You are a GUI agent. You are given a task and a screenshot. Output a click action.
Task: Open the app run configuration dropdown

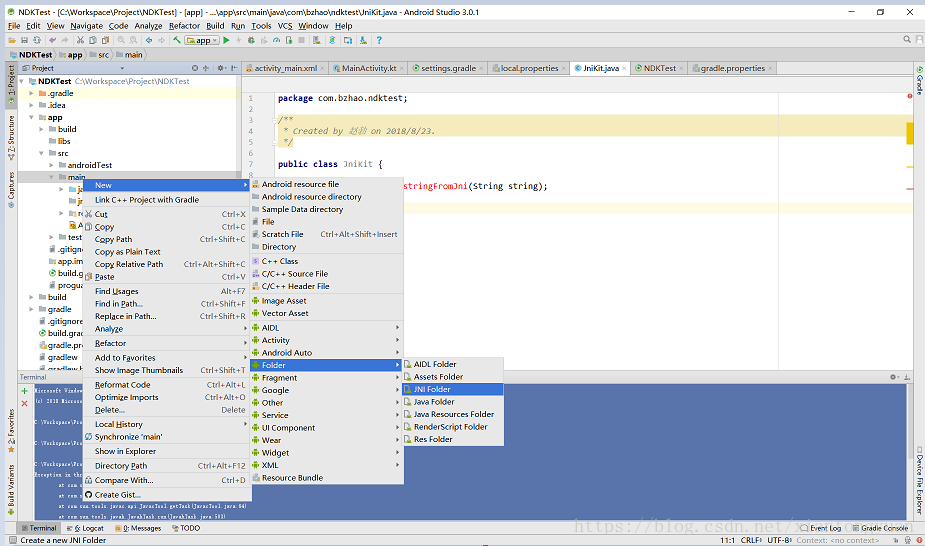[x=202, y=40]
